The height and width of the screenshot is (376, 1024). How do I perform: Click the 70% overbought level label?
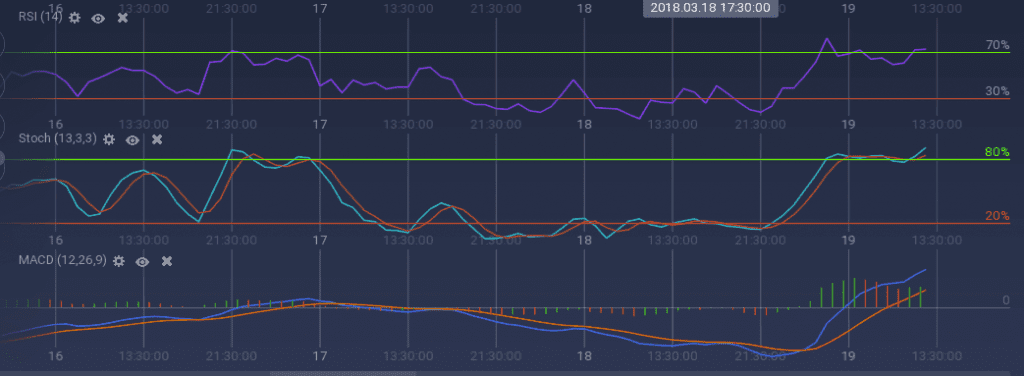(997, 45)
